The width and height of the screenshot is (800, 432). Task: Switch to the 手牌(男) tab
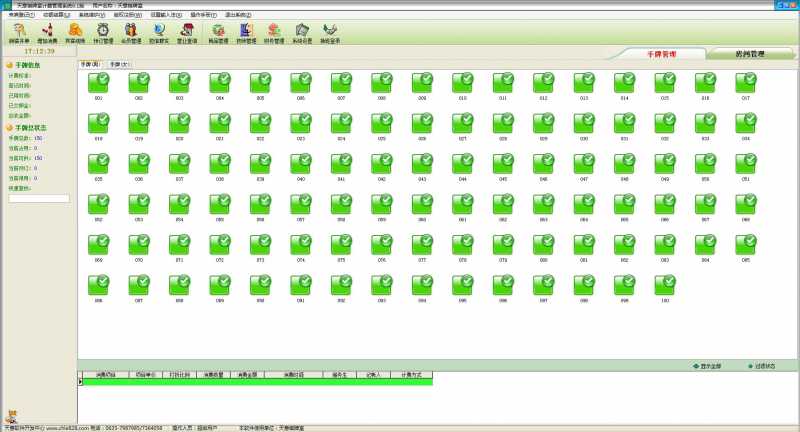click(x=91, y=63)
